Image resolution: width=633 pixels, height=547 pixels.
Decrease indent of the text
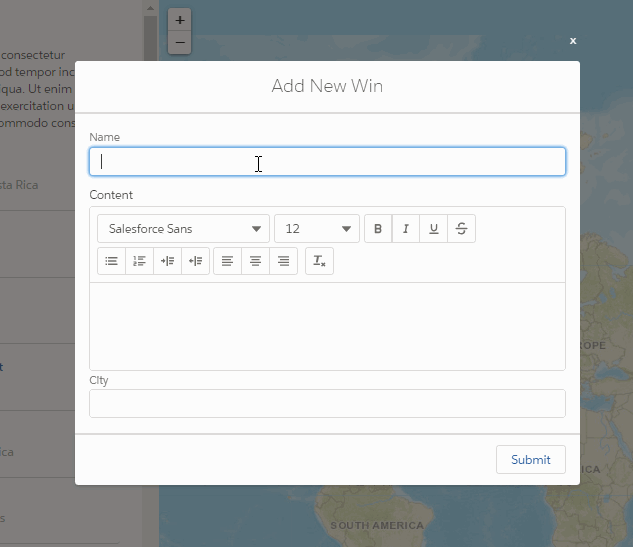195,261
